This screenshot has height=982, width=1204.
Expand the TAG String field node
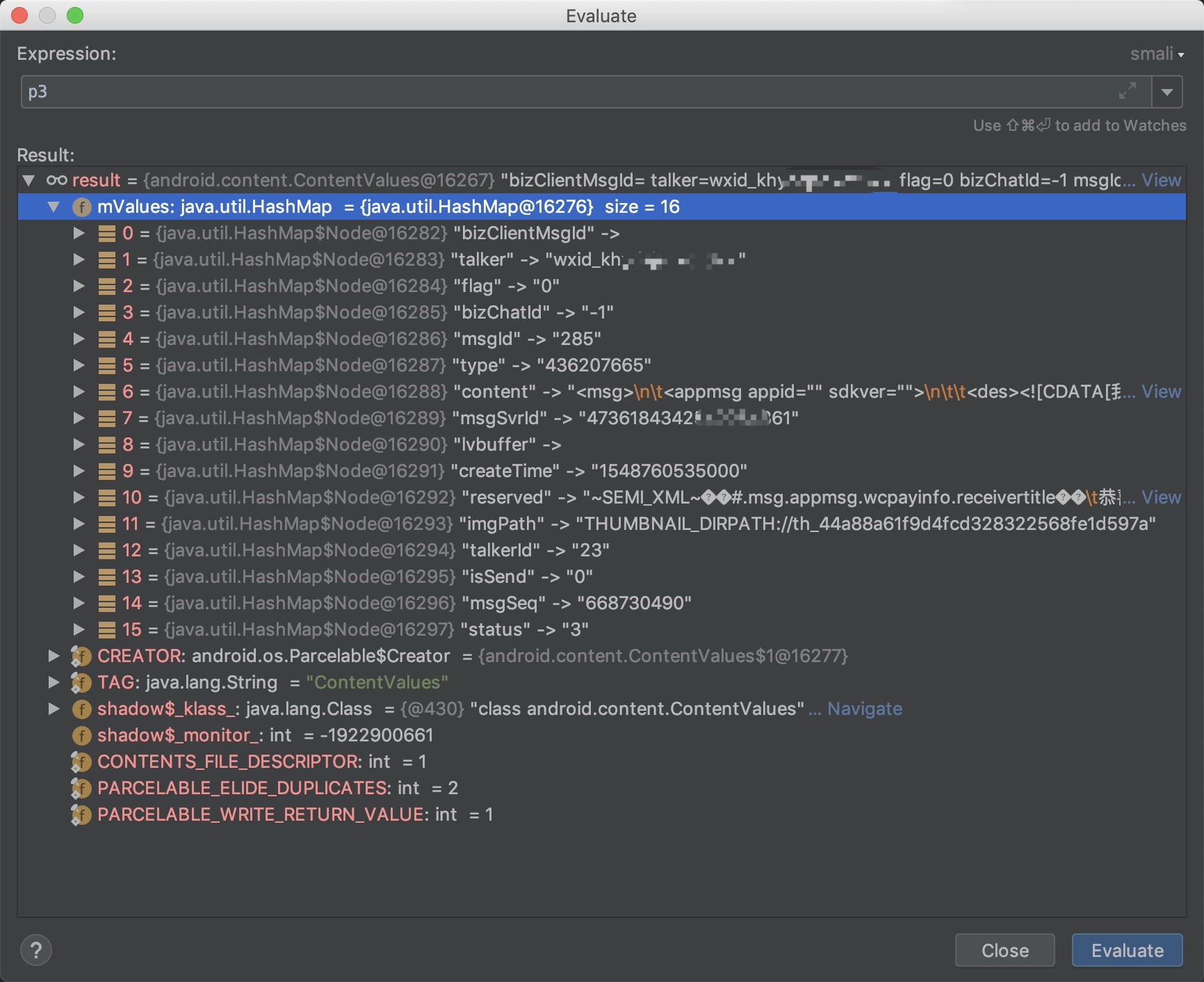click(54, 682)
